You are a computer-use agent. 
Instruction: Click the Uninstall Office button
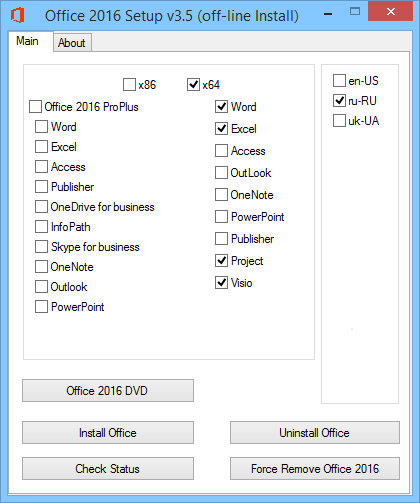315,433
